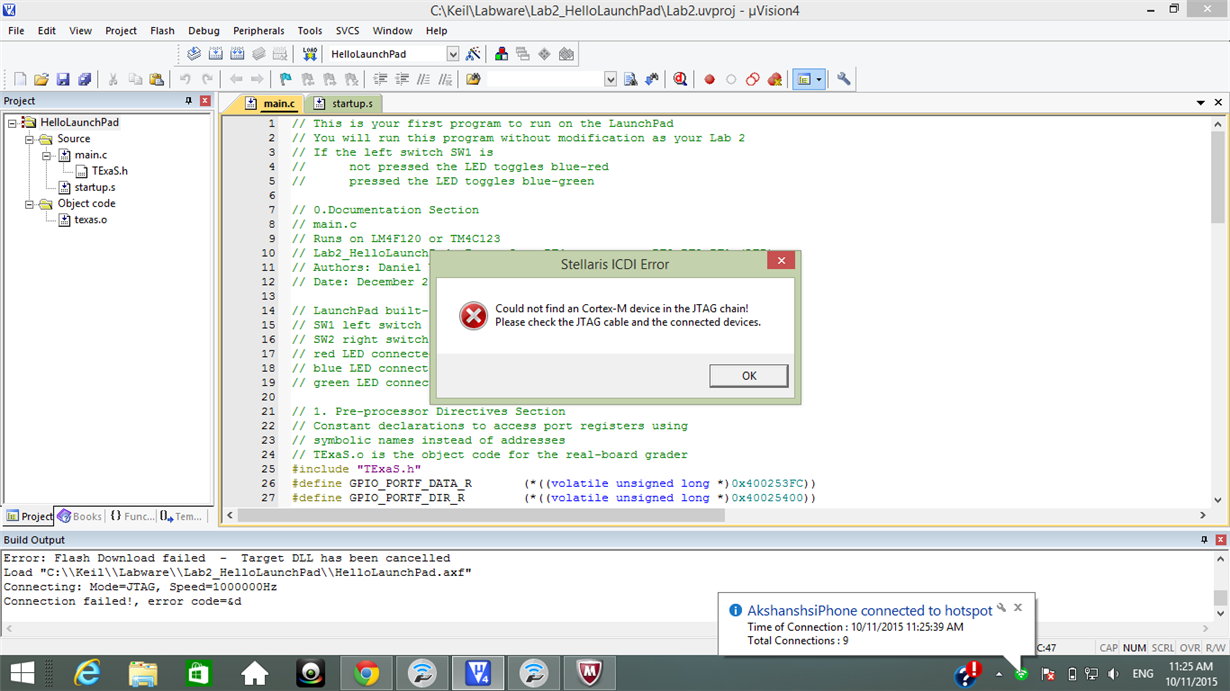This screenshot has height=691, width=1230.
Task: Close the Stellaris ICDI Error dialog
Action: [x=781, y=262]
